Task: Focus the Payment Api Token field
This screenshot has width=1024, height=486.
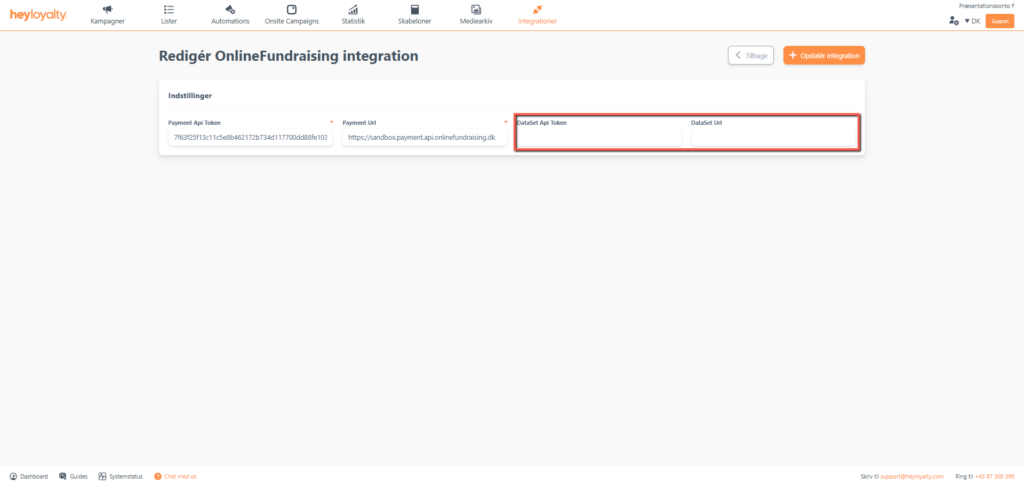Action: point(250,137)
